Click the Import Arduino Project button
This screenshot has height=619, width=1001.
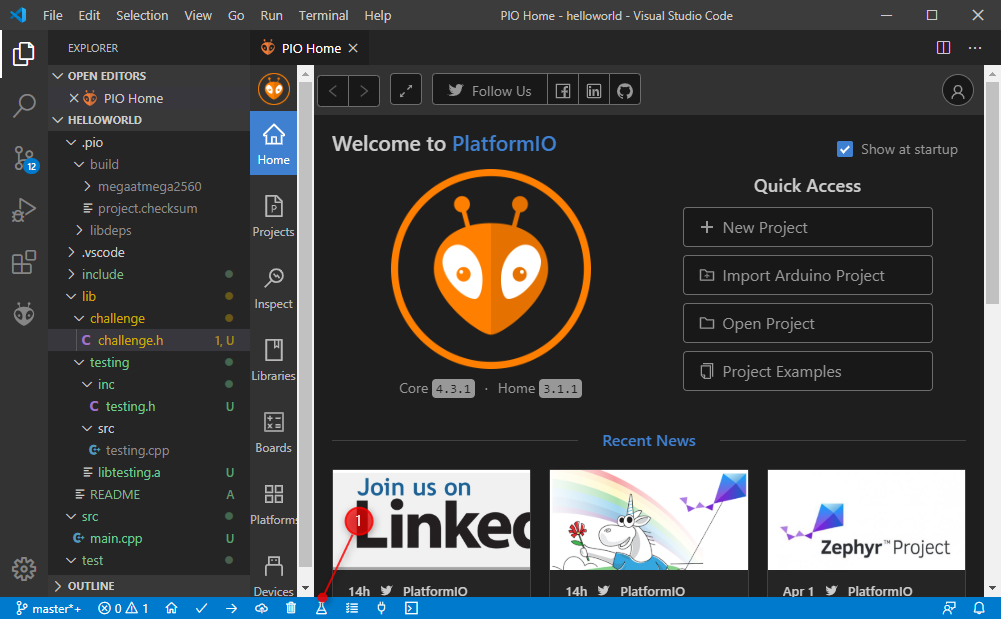[x=807, y=275]
